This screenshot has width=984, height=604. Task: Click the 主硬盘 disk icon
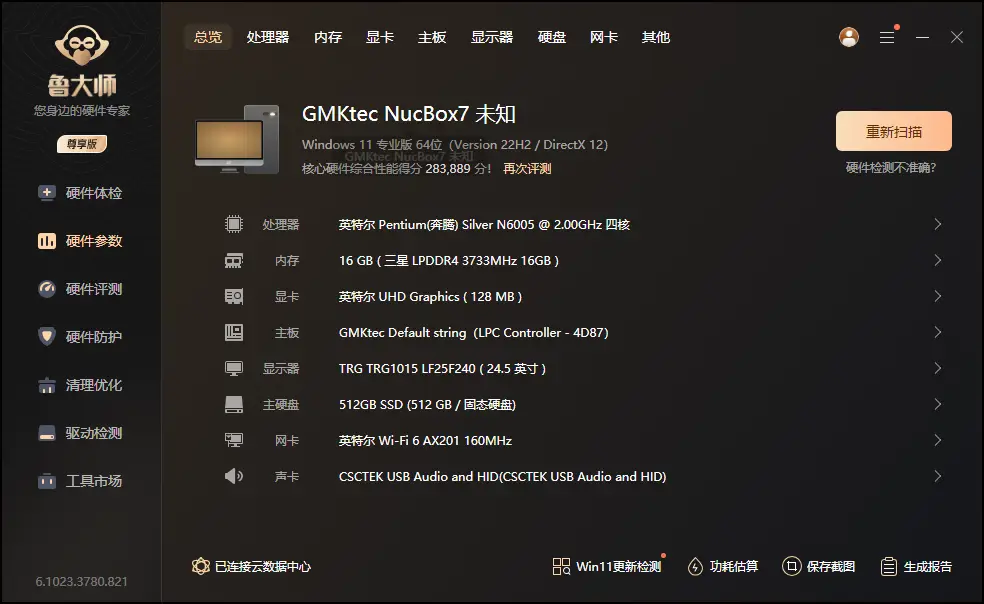(x=233, y=404)
